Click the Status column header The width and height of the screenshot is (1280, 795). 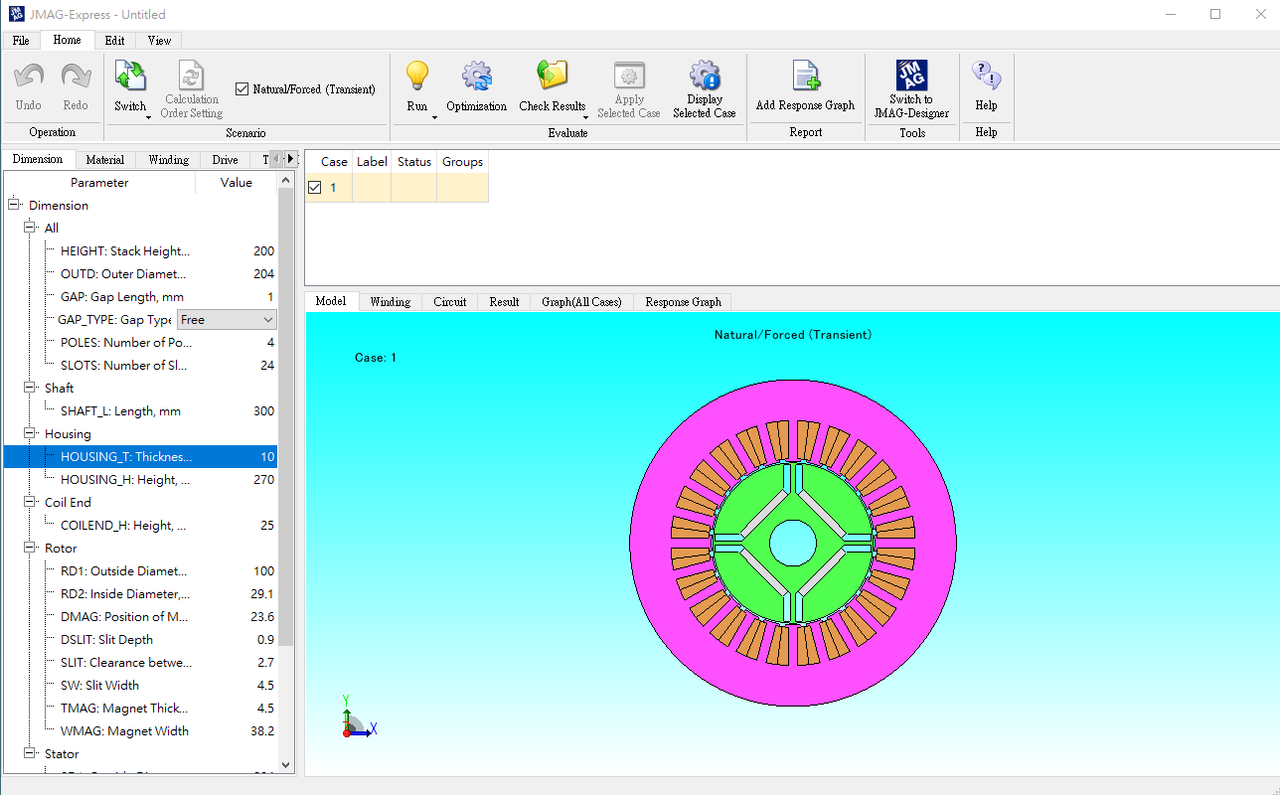point(414,162)
